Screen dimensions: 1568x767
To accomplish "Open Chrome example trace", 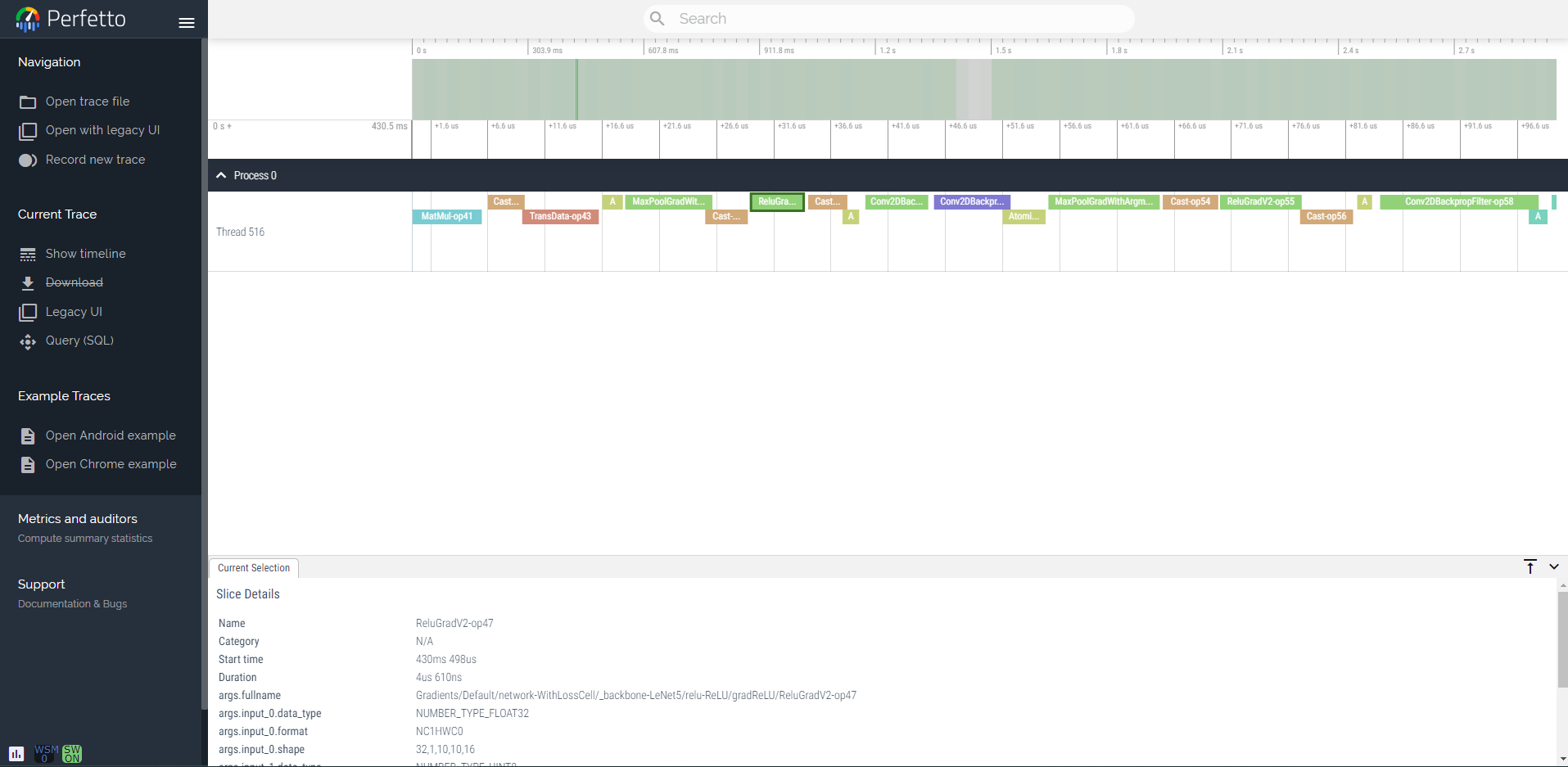I will click(x=111, y=464).
